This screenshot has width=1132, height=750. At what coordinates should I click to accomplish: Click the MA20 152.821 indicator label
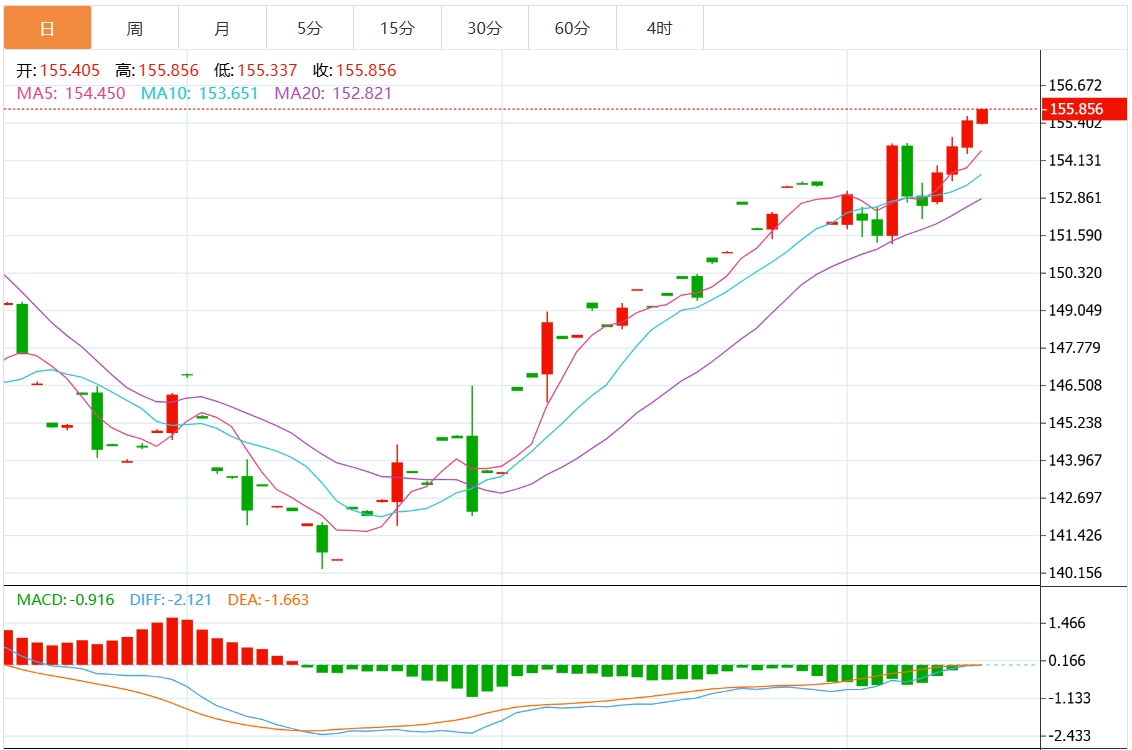point(333,93)
